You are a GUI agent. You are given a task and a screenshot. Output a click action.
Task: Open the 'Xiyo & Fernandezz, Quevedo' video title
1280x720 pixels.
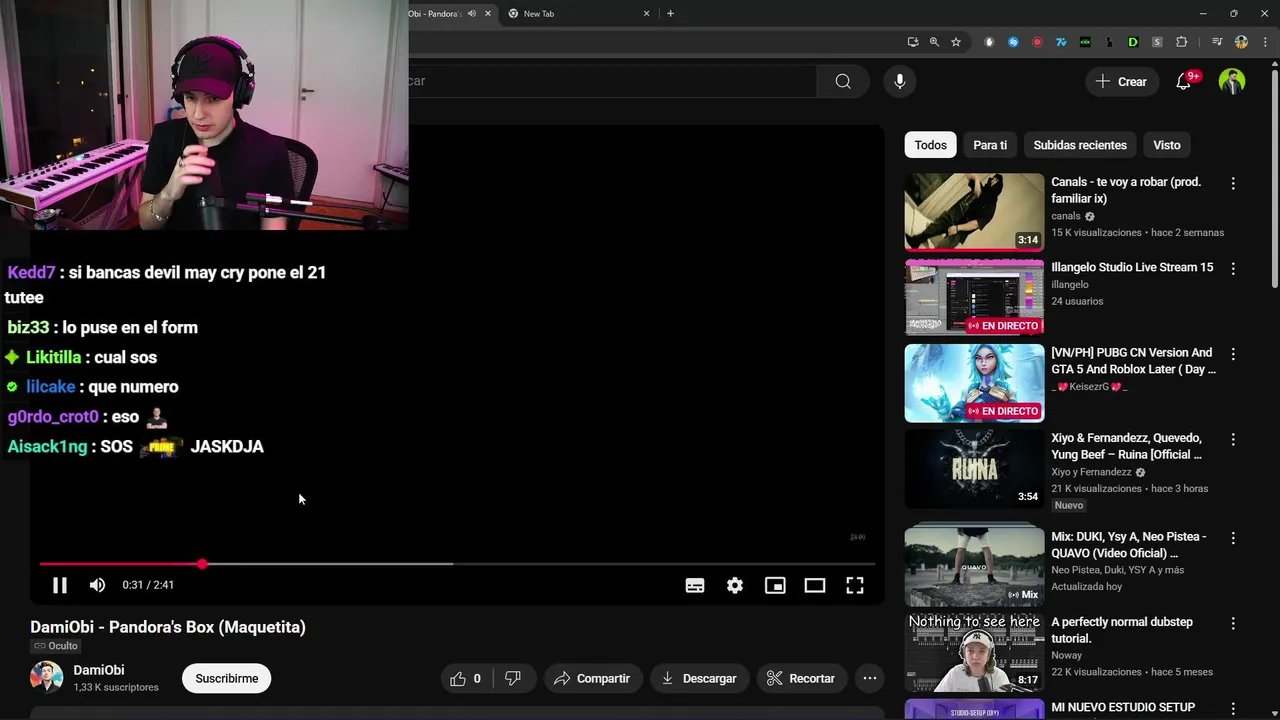coord(1126,446)
